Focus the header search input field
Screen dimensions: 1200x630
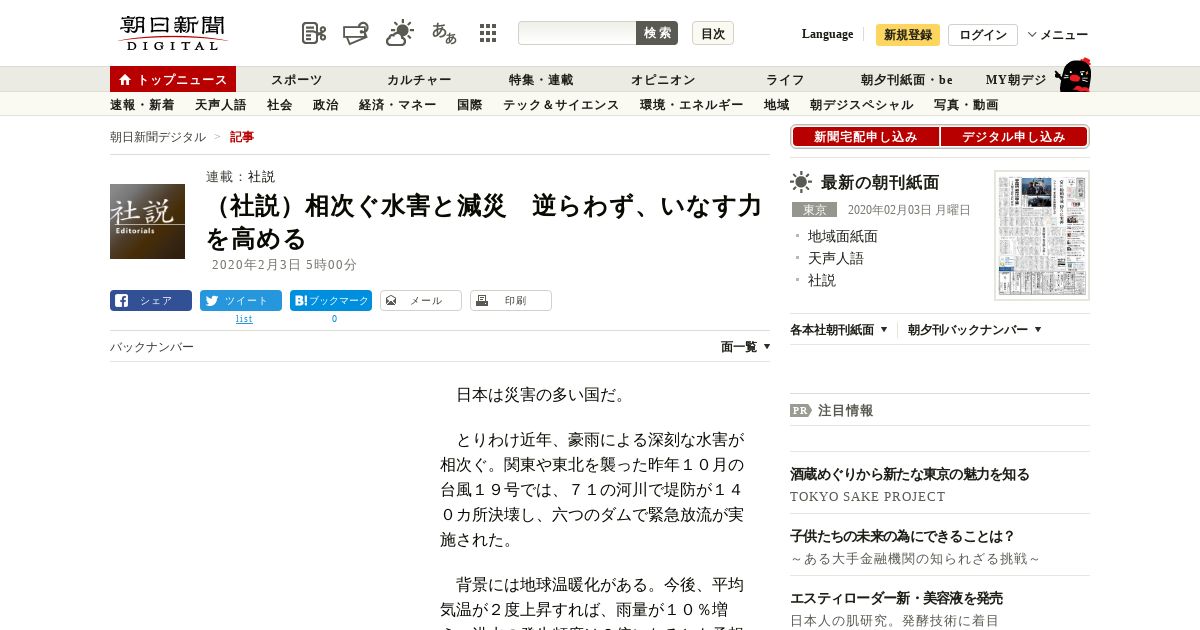(577, 33)
